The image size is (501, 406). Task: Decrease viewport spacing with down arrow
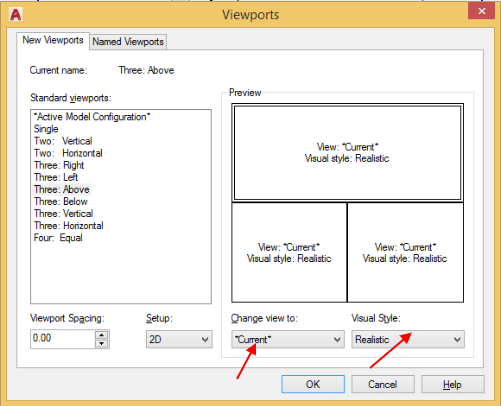pyautogui.click(x=102, y=344)
